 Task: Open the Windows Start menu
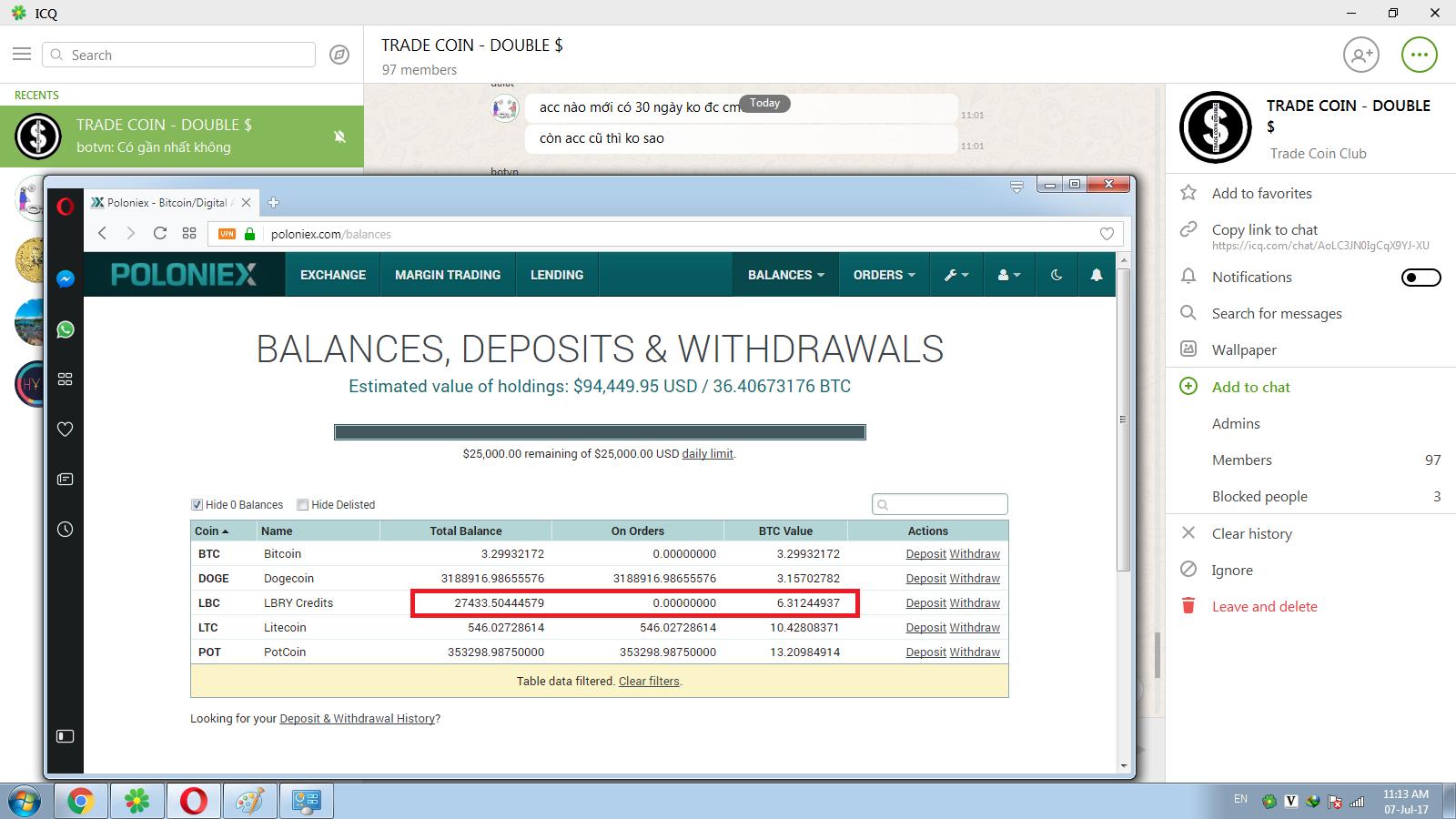tap(25, 801)
